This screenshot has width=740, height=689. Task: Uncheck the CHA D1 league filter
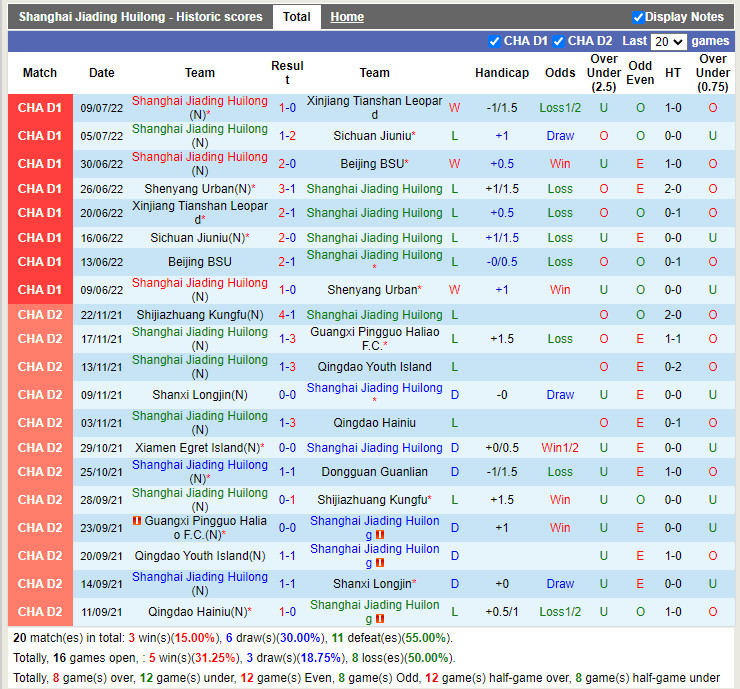pos(494,41)
